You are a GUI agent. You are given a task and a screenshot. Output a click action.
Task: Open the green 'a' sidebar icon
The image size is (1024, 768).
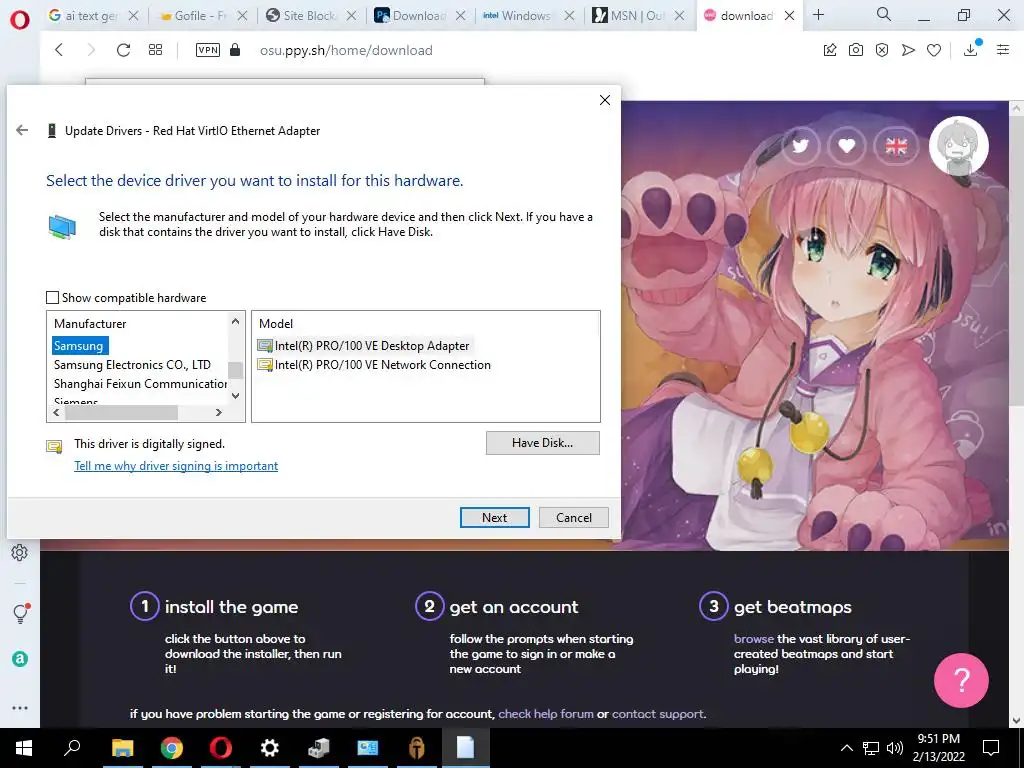pyautogui.click(x=20, y=659)
